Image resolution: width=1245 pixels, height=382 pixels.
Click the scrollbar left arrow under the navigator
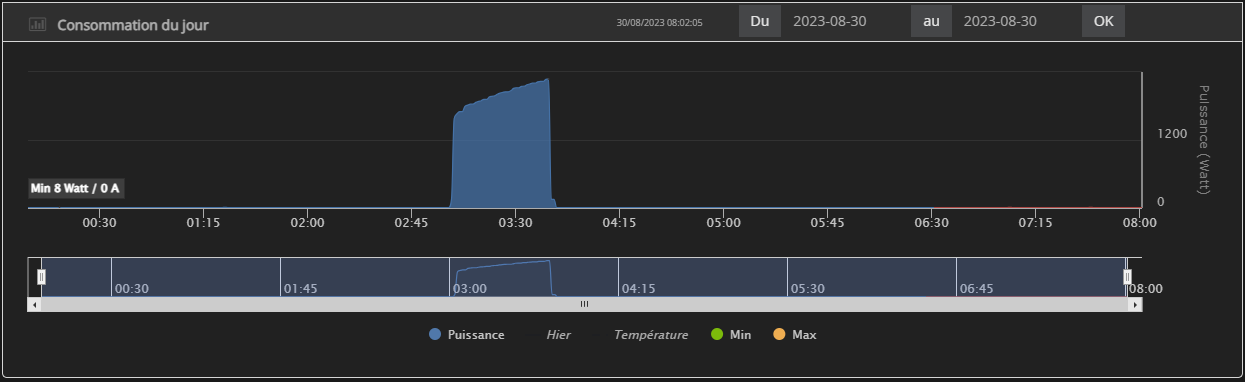[x=35, y=304]
